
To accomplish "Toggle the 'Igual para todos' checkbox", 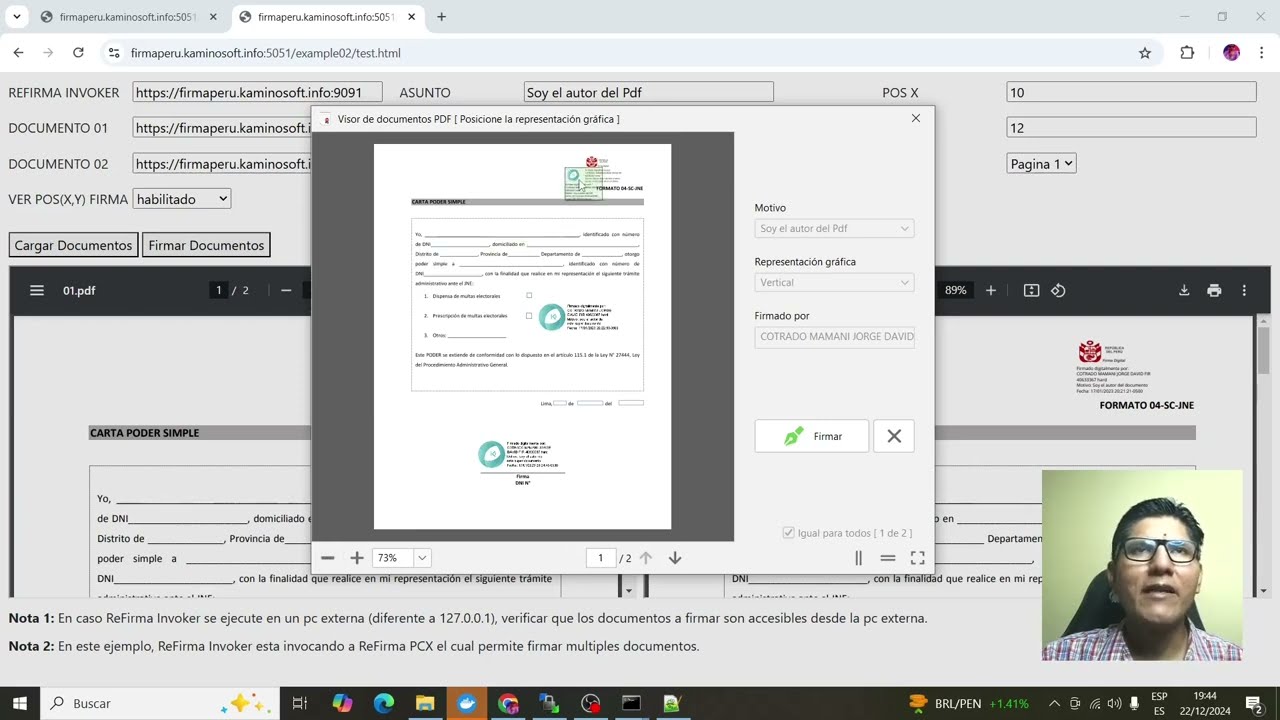I will pos(788,533).
